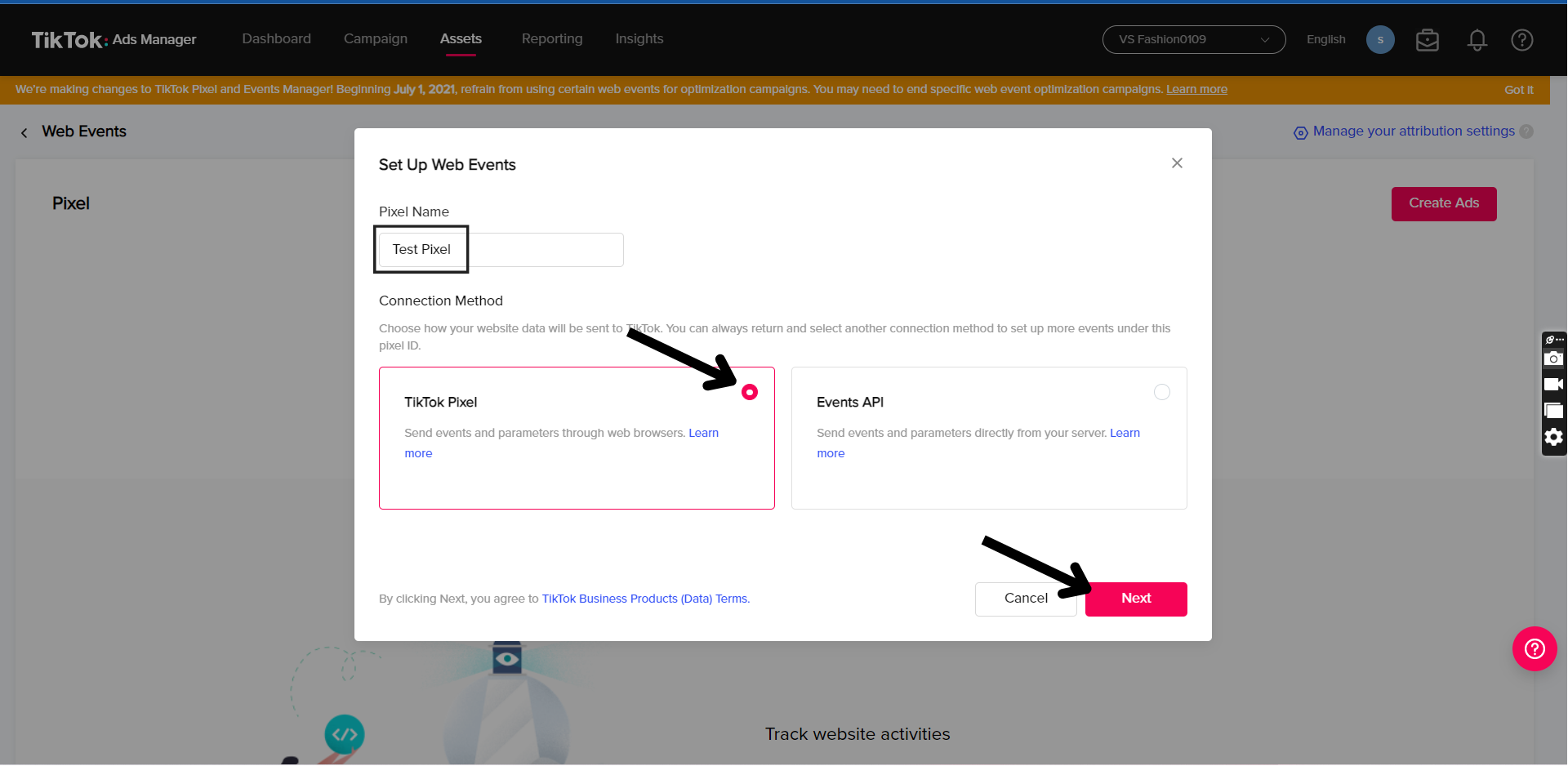
Task: Click the Pixel Name input field
Action: pyautogui.click(x=501, y=249)
